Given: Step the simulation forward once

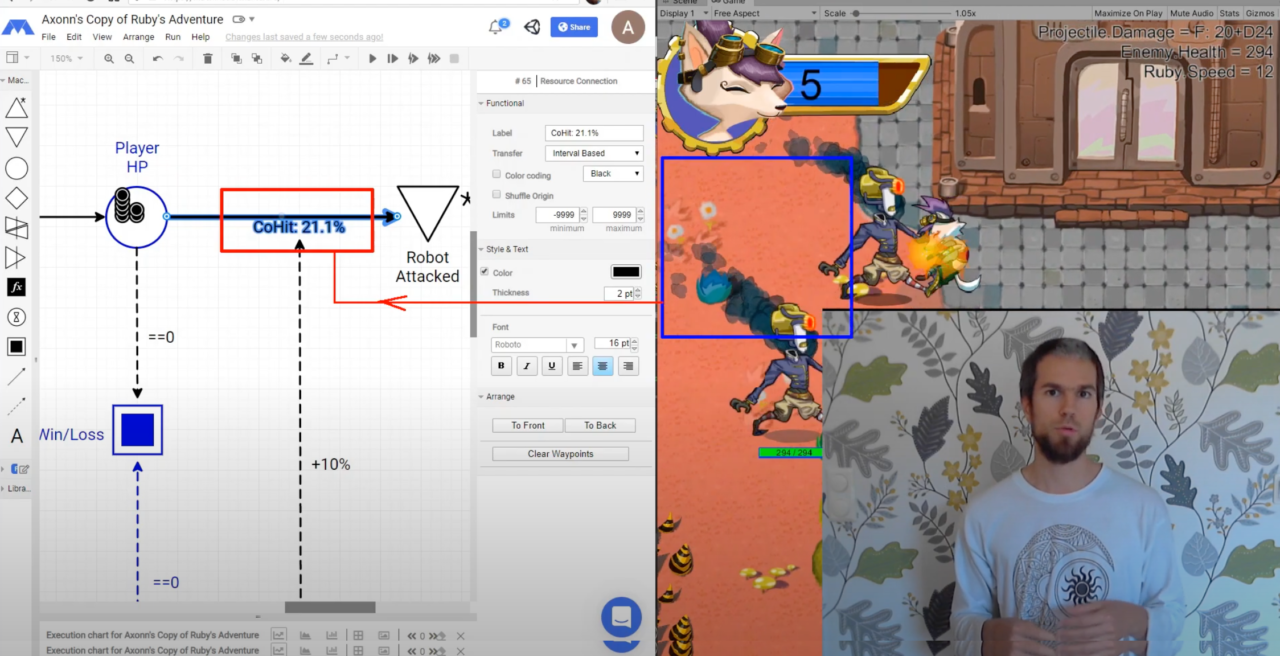Looking at the screenshot, I should tap(393, 59).
